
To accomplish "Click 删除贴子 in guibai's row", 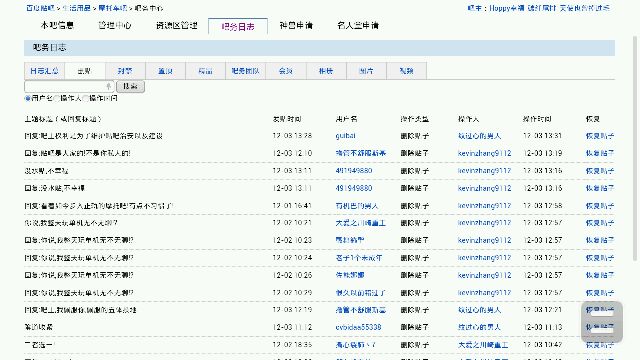I will pos(414,136).
